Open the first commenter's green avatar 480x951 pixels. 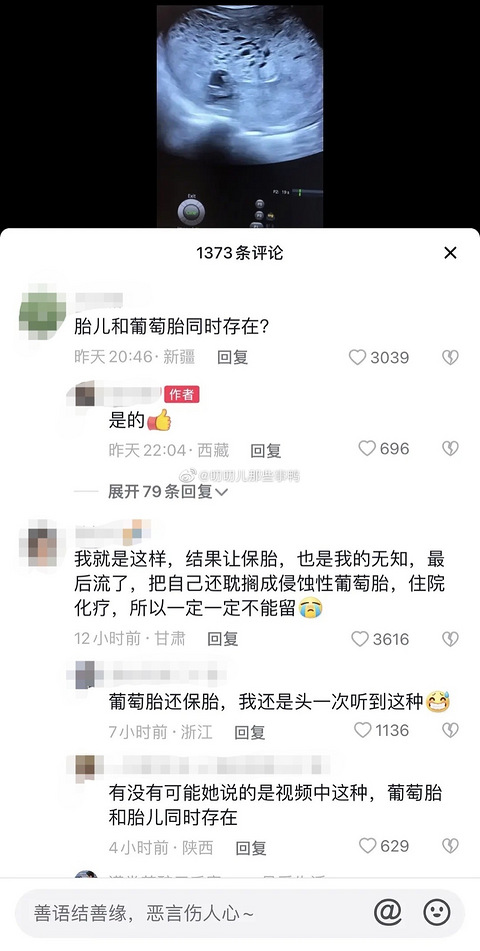coord(42,312)
